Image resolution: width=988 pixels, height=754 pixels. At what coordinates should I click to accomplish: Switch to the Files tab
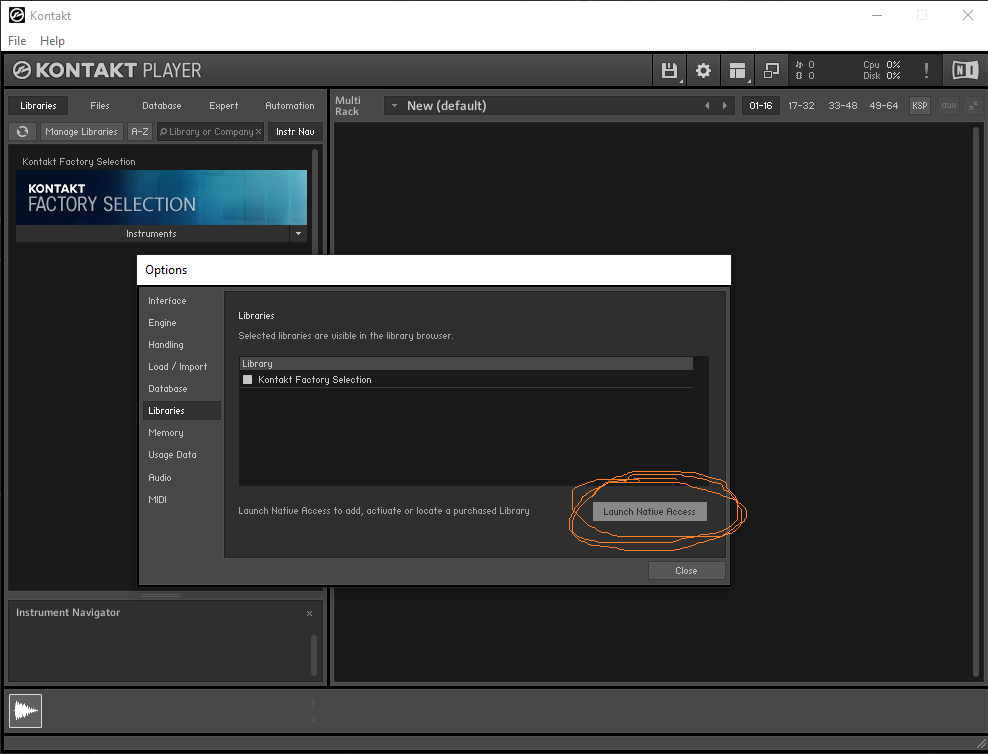pyautogui.click(x=100, y=106)
